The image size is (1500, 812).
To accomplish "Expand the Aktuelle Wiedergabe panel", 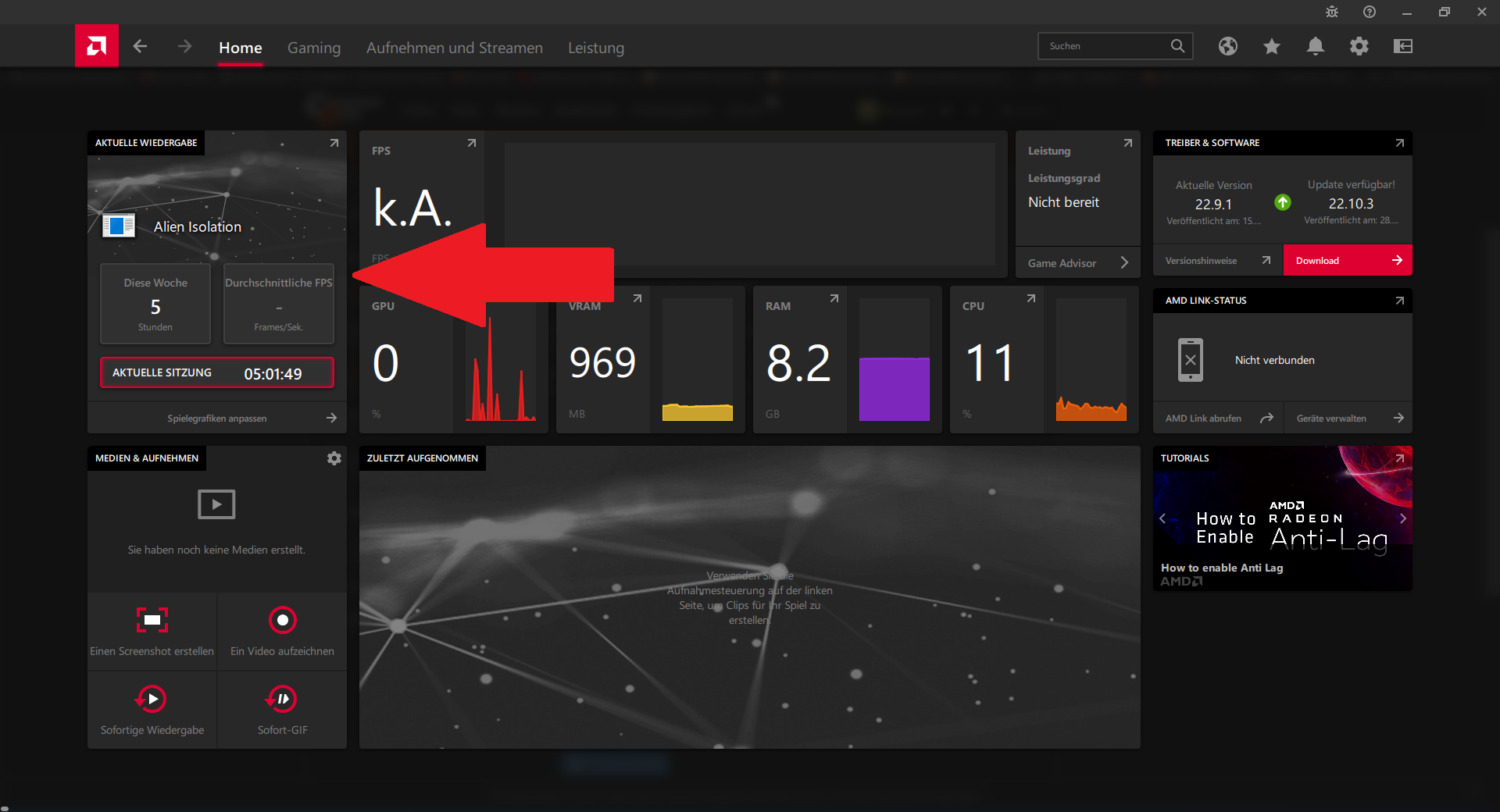I will [334, 143].
